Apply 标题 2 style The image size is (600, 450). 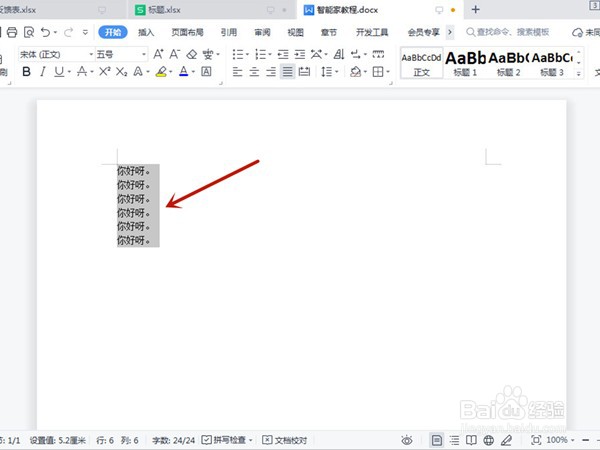coord(509,63)
